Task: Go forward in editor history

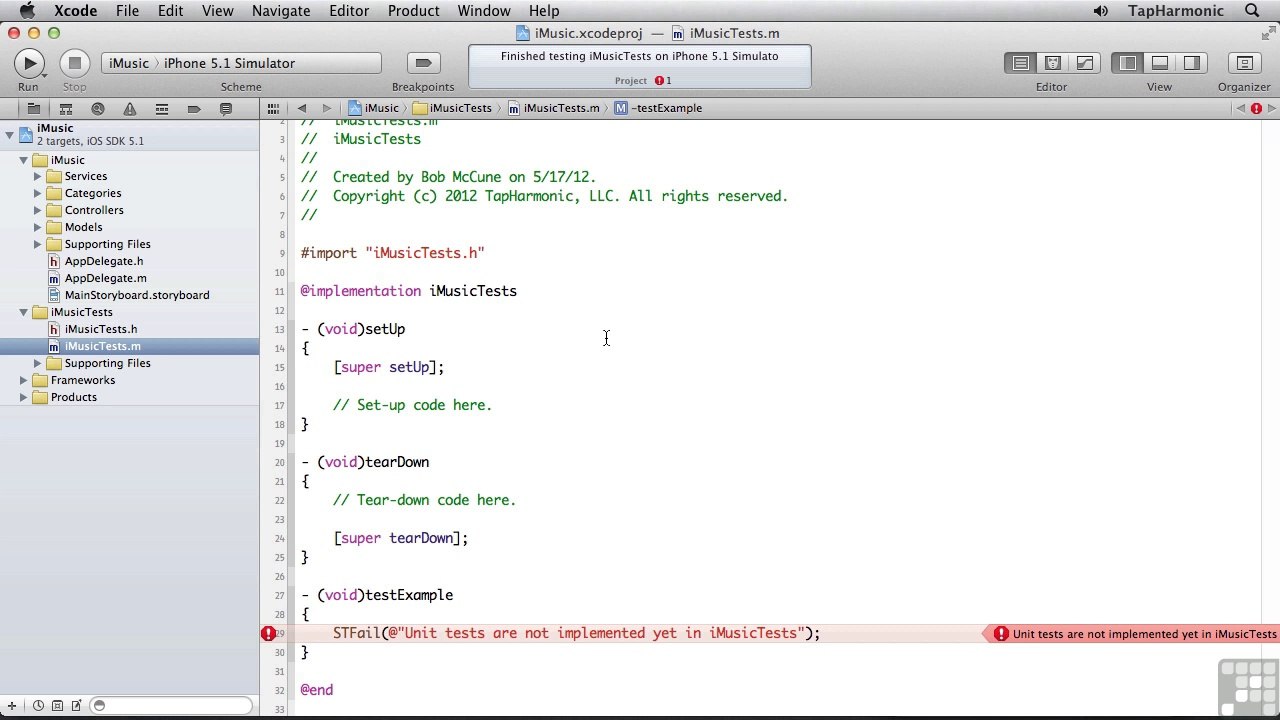Action: tap(326, 108)
